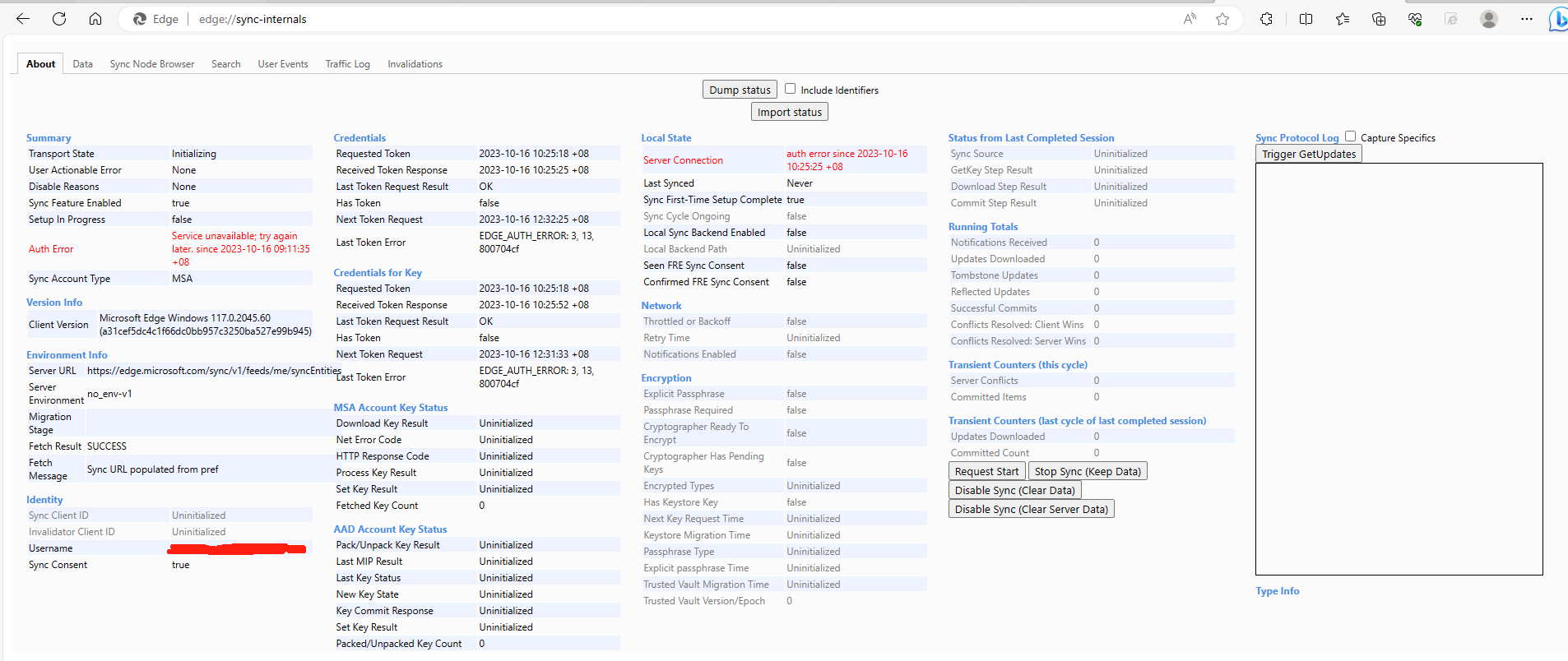This screenshot has width=1568, height=661.
Task: Click 'Sync URL populated from pref' text
Action: click(x=153, y=469)
